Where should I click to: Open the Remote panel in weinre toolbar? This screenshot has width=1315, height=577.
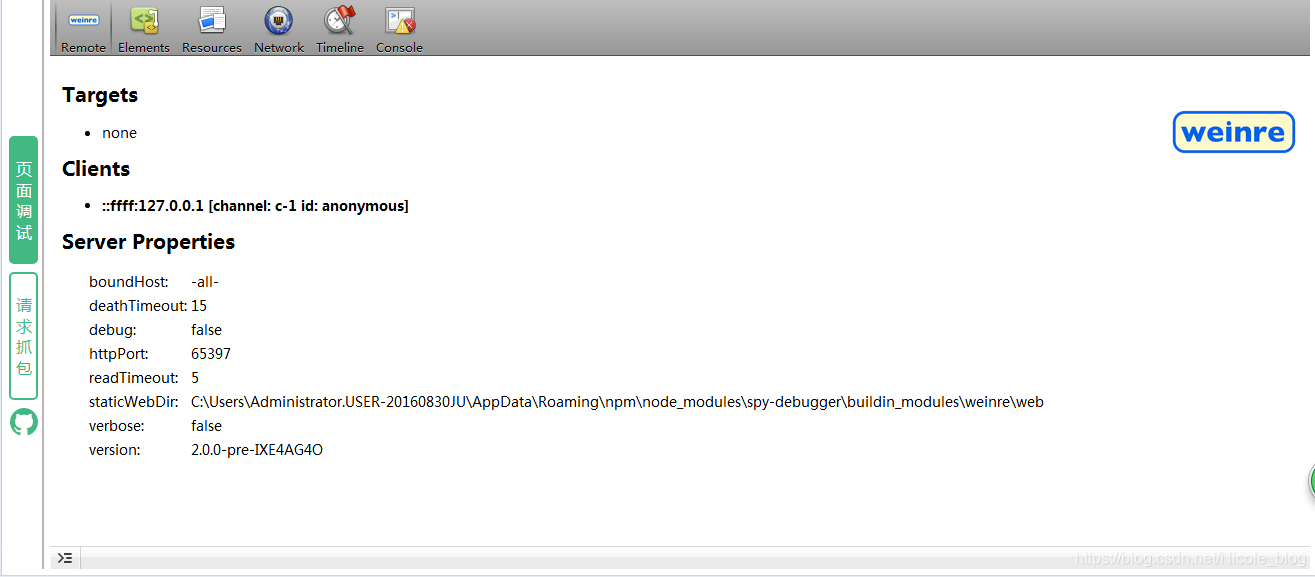(x=83, y=29)
